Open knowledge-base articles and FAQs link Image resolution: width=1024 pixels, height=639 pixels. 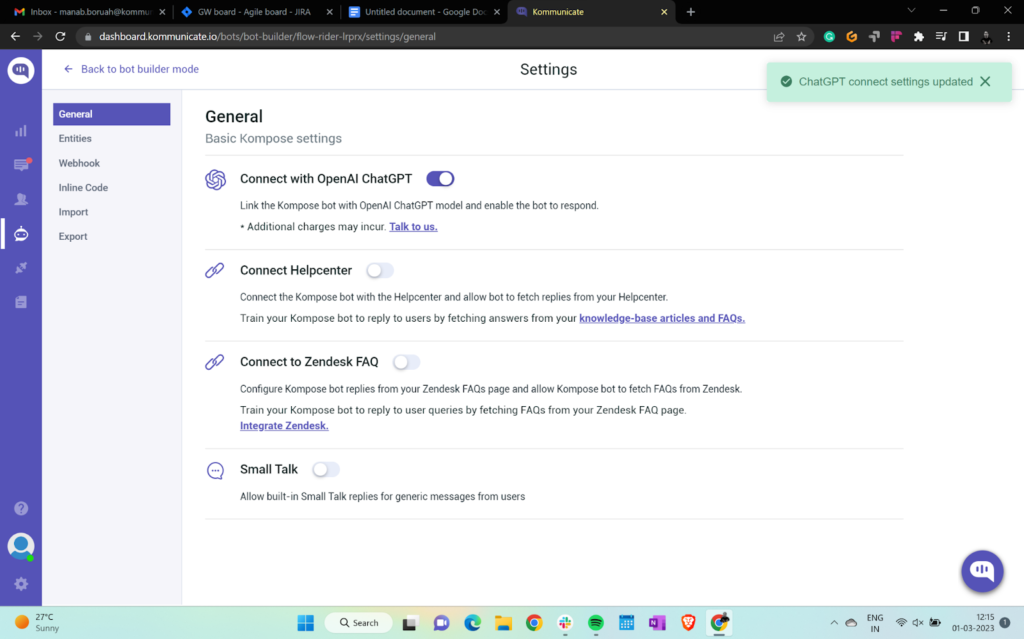(662, 318)
